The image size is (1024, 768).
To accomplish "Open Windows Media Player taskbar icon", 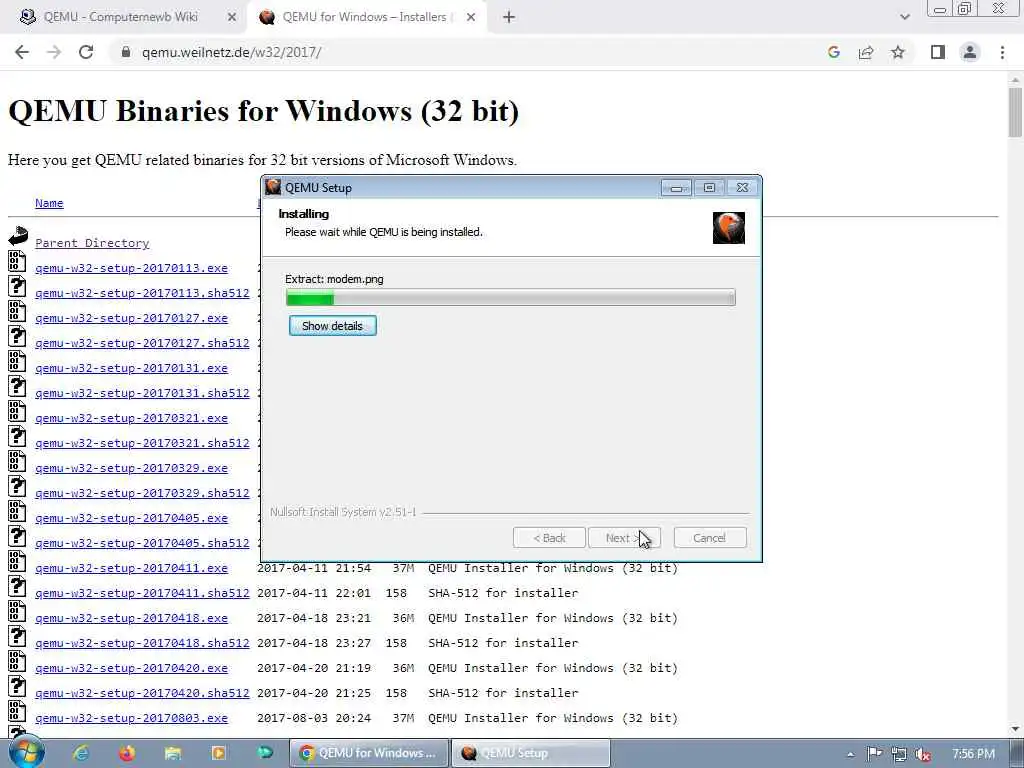I will [218, 753].
